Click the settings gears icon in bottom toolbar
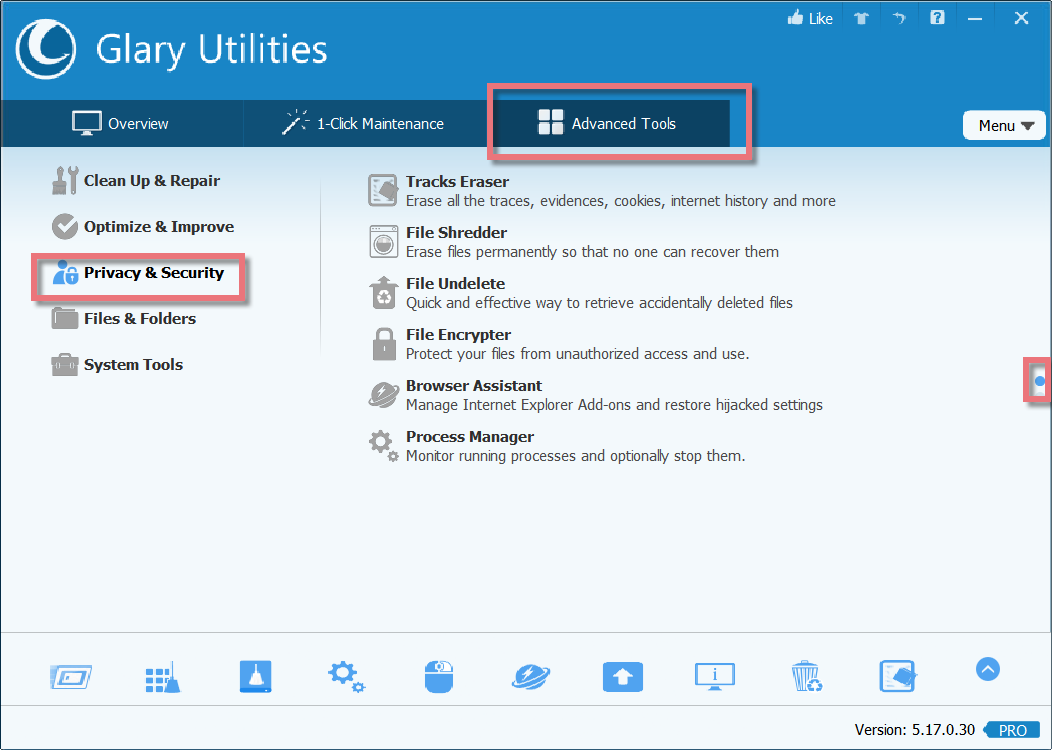The width and height of the screenshot is (1052, 750). [346, 677]
